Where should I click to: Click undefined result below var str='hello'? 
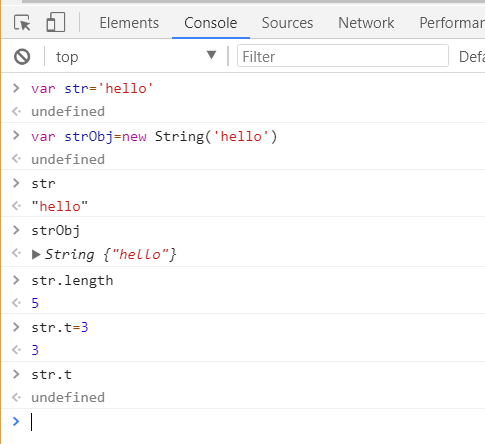(68, 111)
